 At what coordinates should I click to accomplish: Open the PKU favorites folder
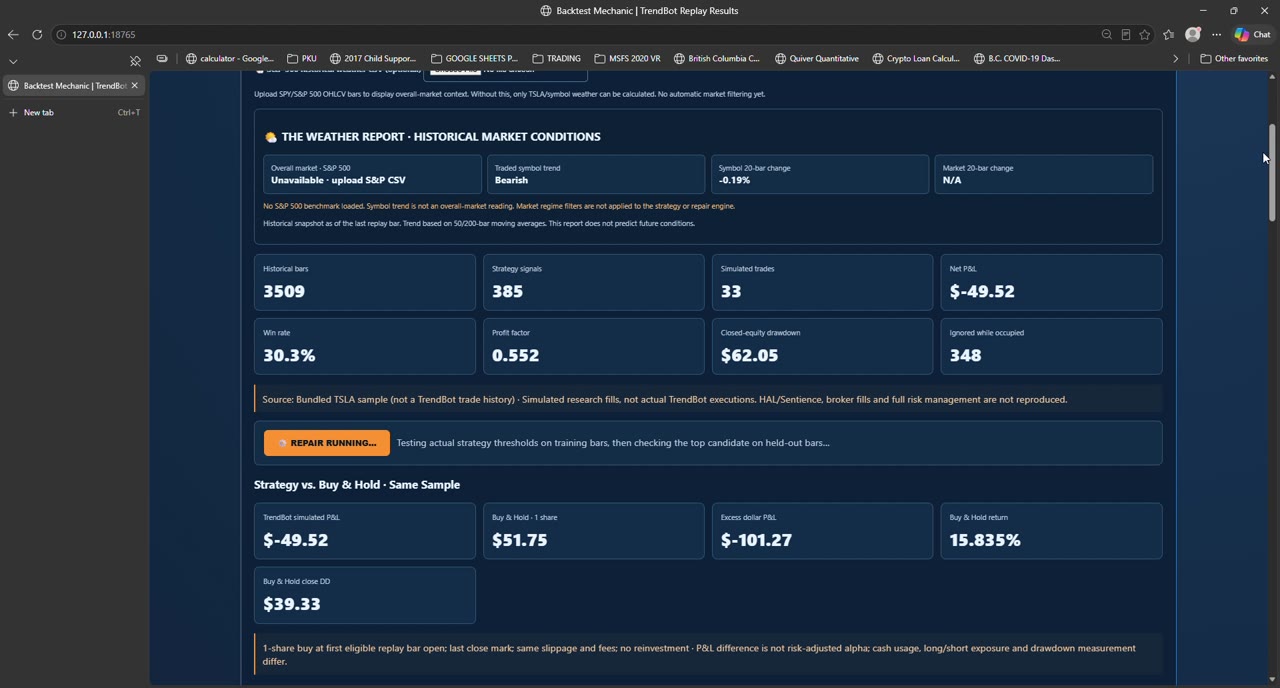click(302, 58)
